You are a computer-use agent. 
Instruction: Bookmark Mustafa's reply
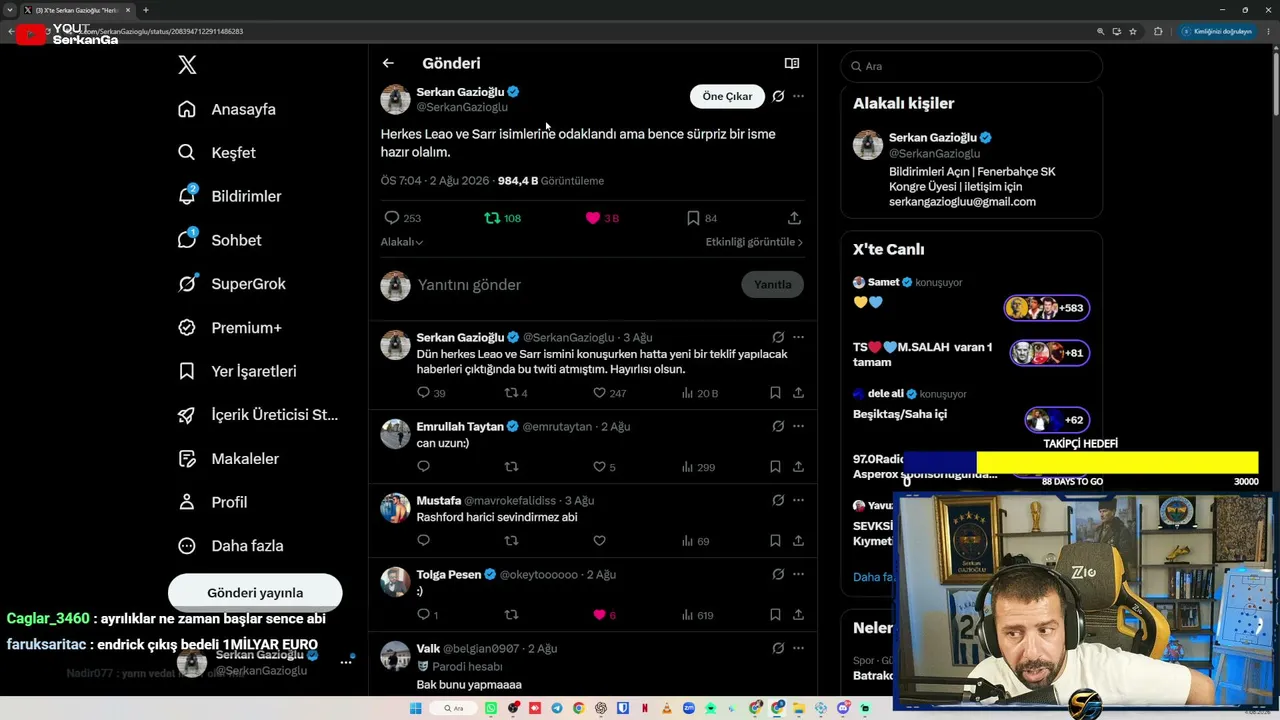pos(775,541)
